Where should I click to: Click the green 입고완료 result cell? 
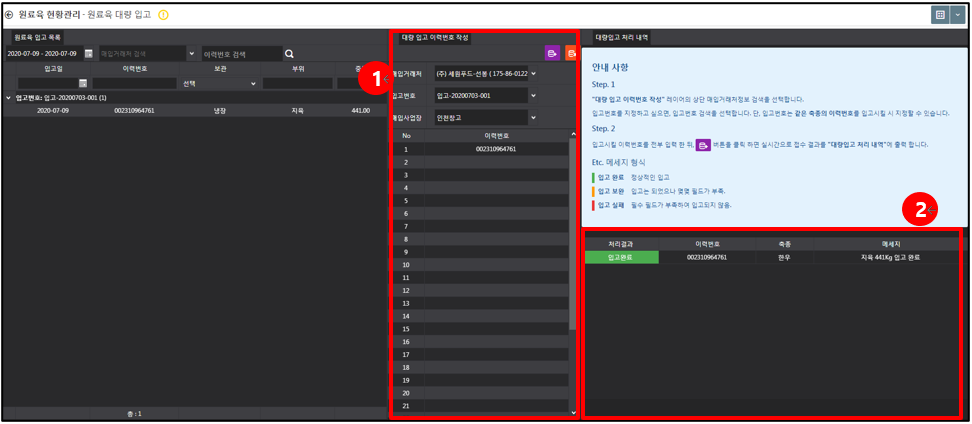pyautogui.click(x=622, y=257)
